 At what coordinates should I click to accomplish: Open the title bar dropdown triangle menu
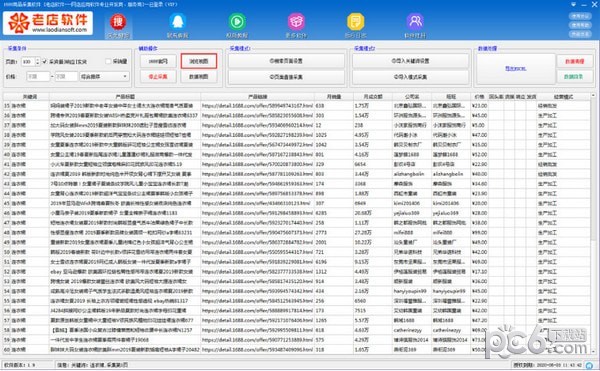pyautogui.click(x=573, y=4)
